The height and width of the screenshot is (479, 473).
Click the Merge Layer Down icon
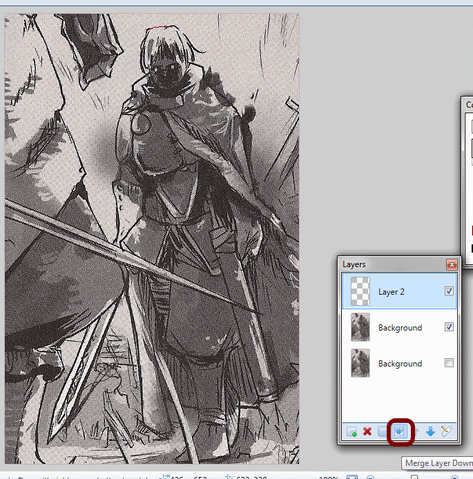(400, 432)
